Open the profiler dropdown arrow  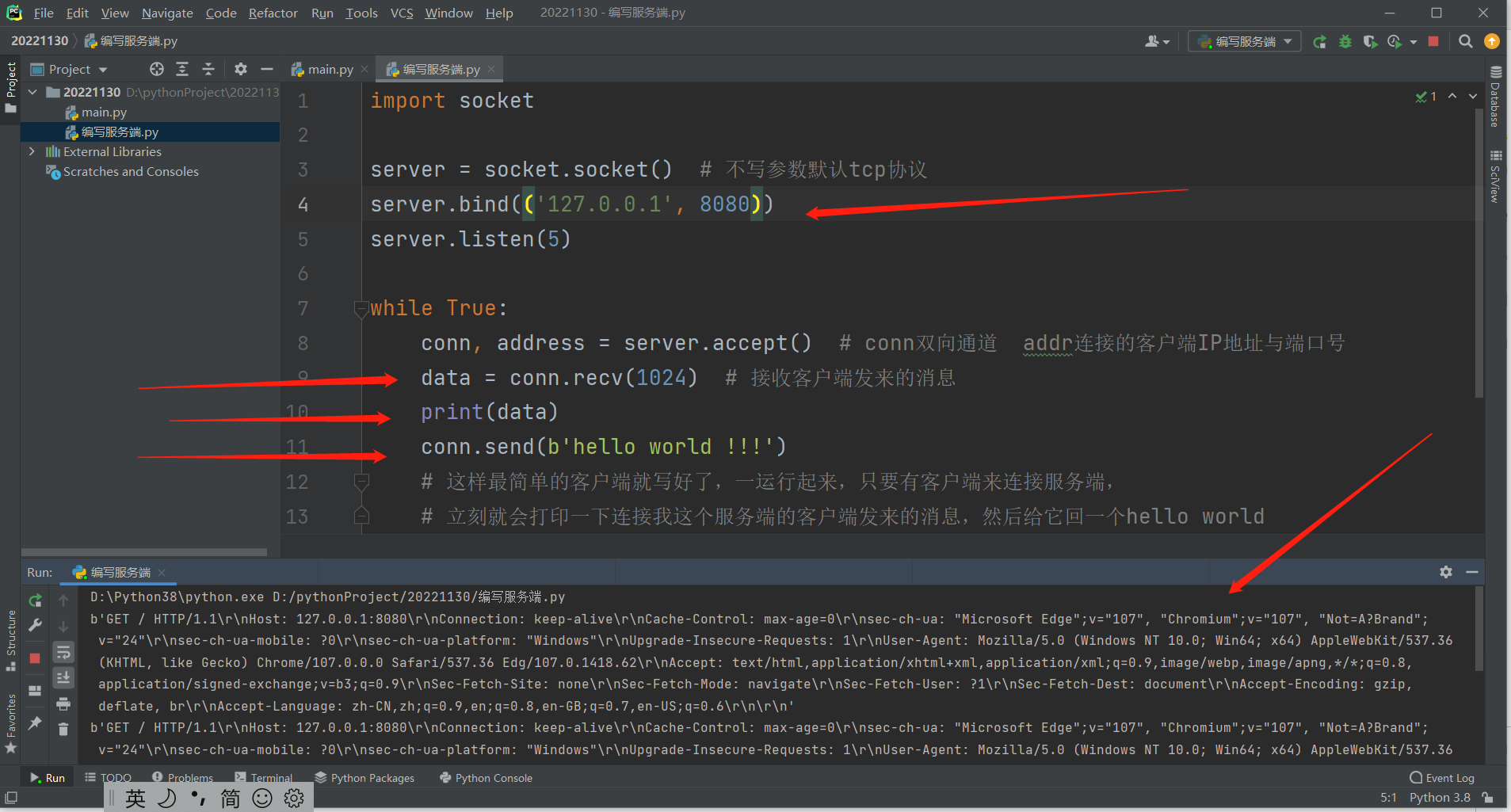(1414, 42)
